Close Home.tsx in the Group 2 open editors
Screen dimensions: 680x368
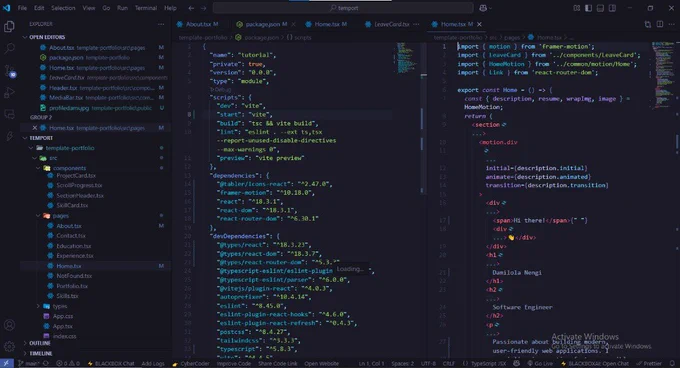[35, 128]
